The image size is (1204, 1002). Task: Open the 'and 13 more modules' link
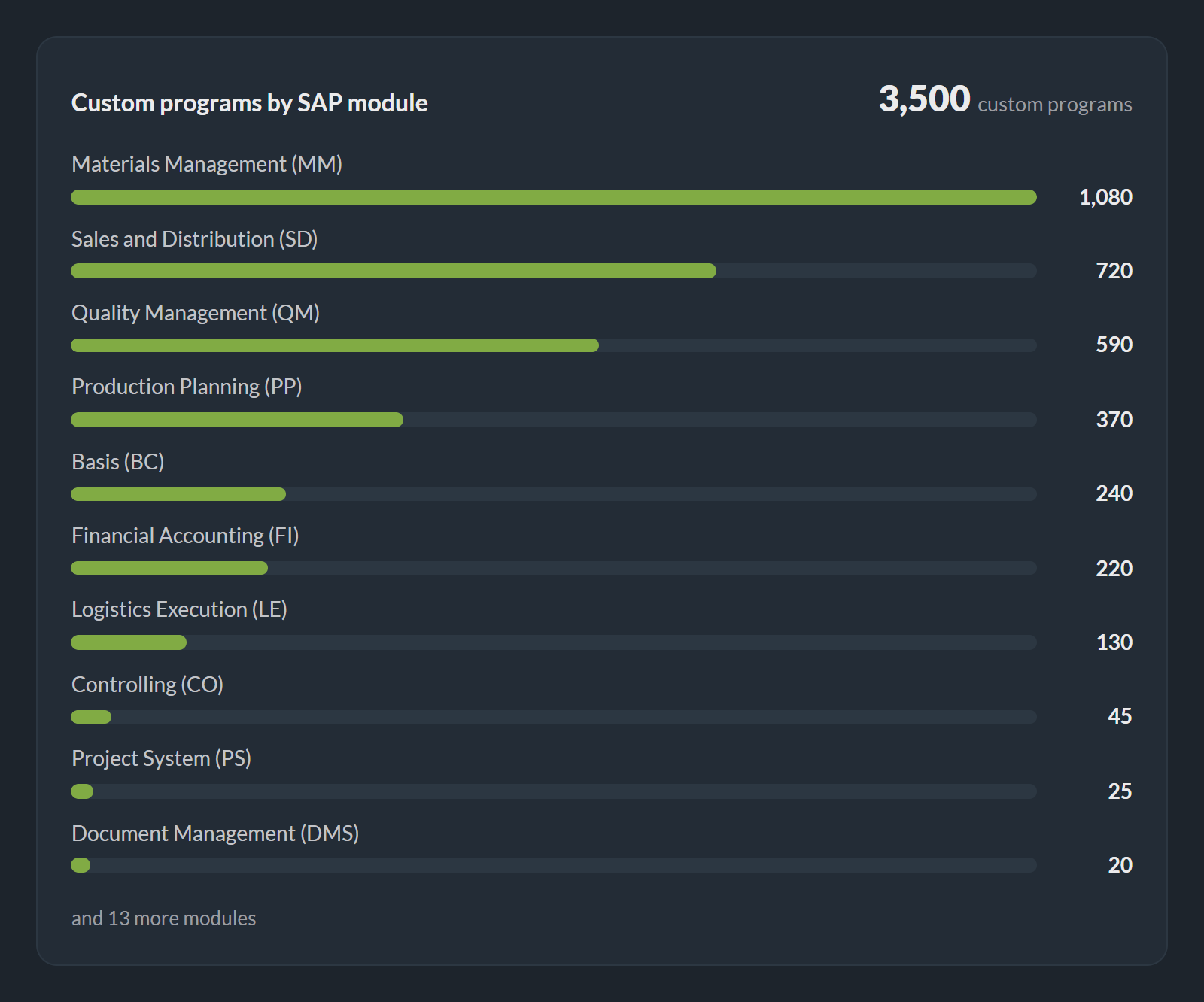(164, 918)
